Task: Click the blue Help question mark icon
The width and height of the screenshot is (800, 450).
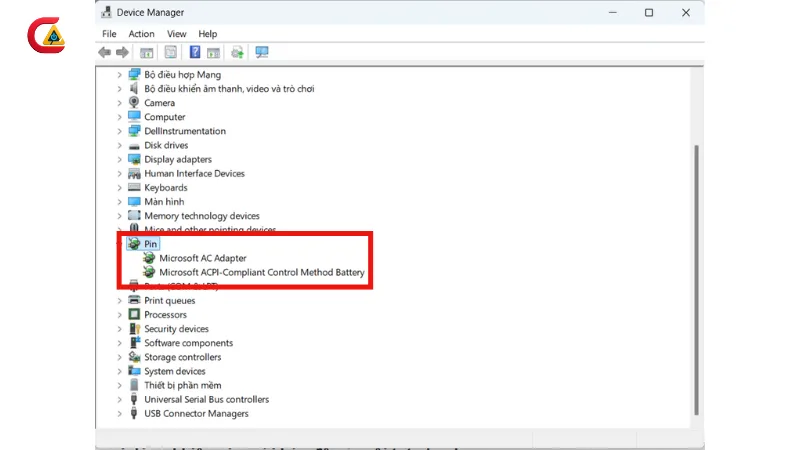Action: pyautogui.click(x=195, y=52)
